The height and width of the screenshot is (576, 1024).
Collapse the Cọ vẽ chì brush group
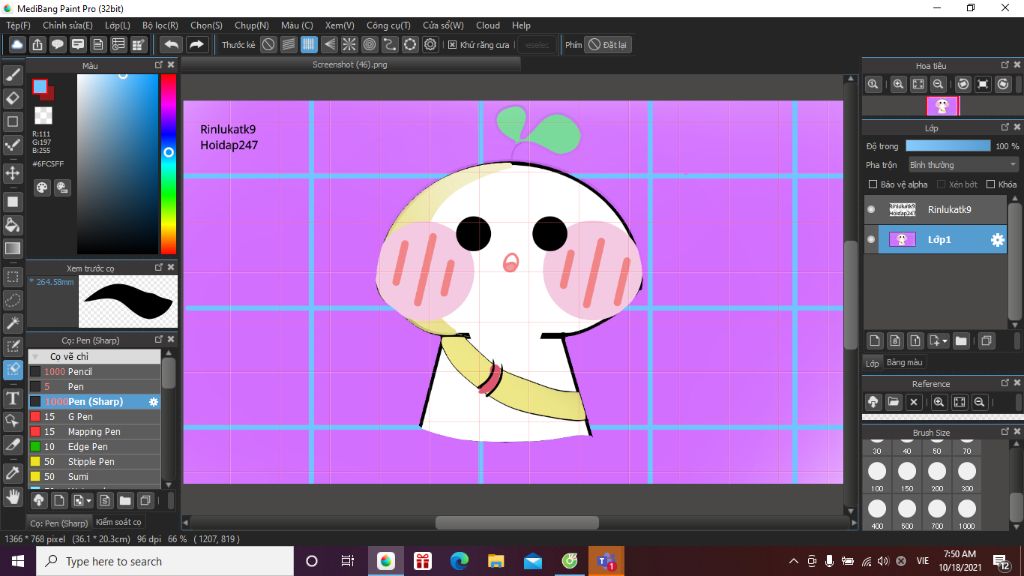(x=37, y=356)
